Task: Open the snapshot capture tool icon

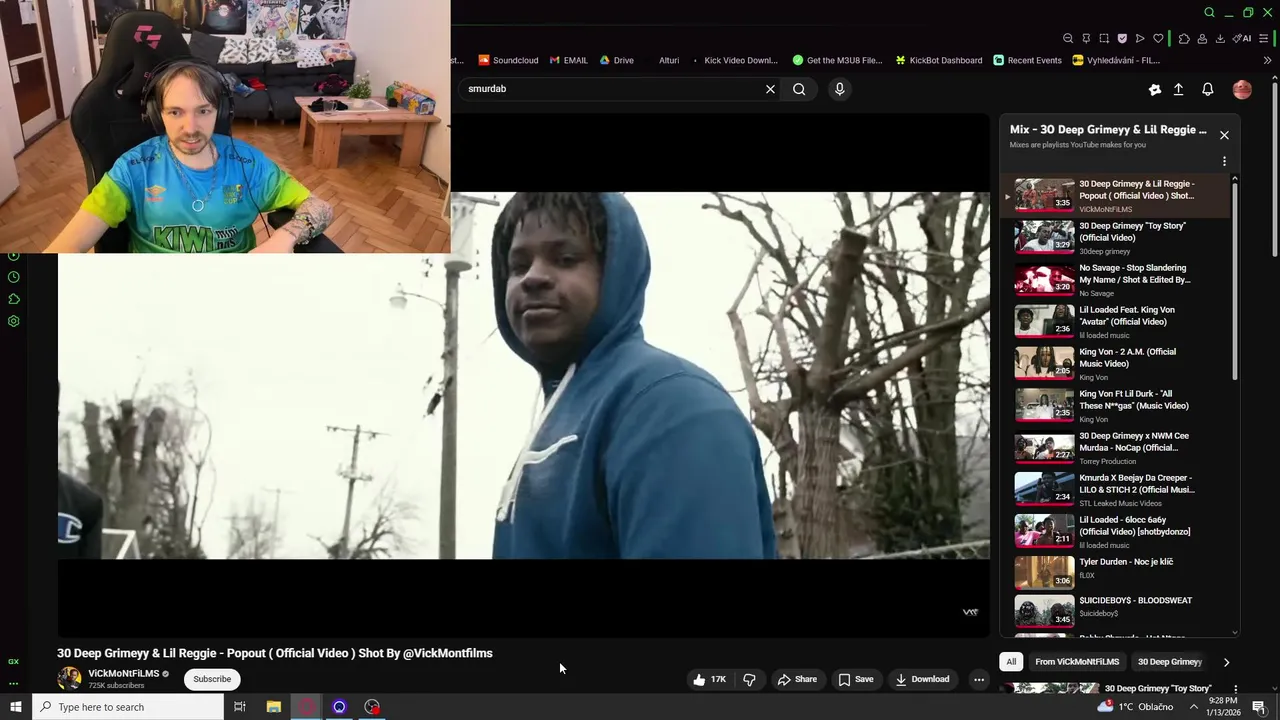Action: coord(1104,38)
